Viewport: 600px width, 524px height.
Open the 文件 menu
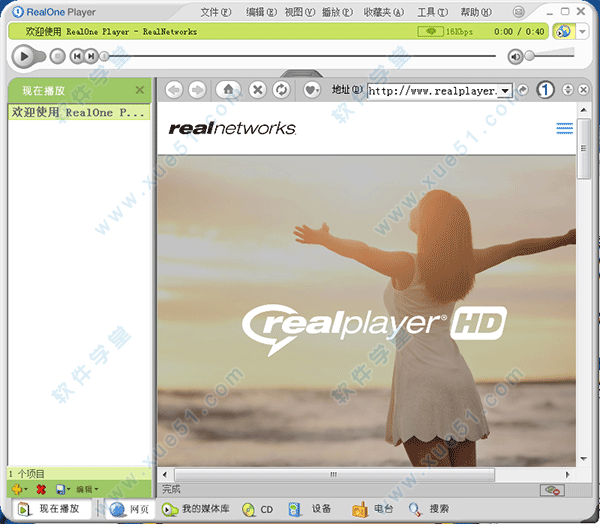coord(216,12)
